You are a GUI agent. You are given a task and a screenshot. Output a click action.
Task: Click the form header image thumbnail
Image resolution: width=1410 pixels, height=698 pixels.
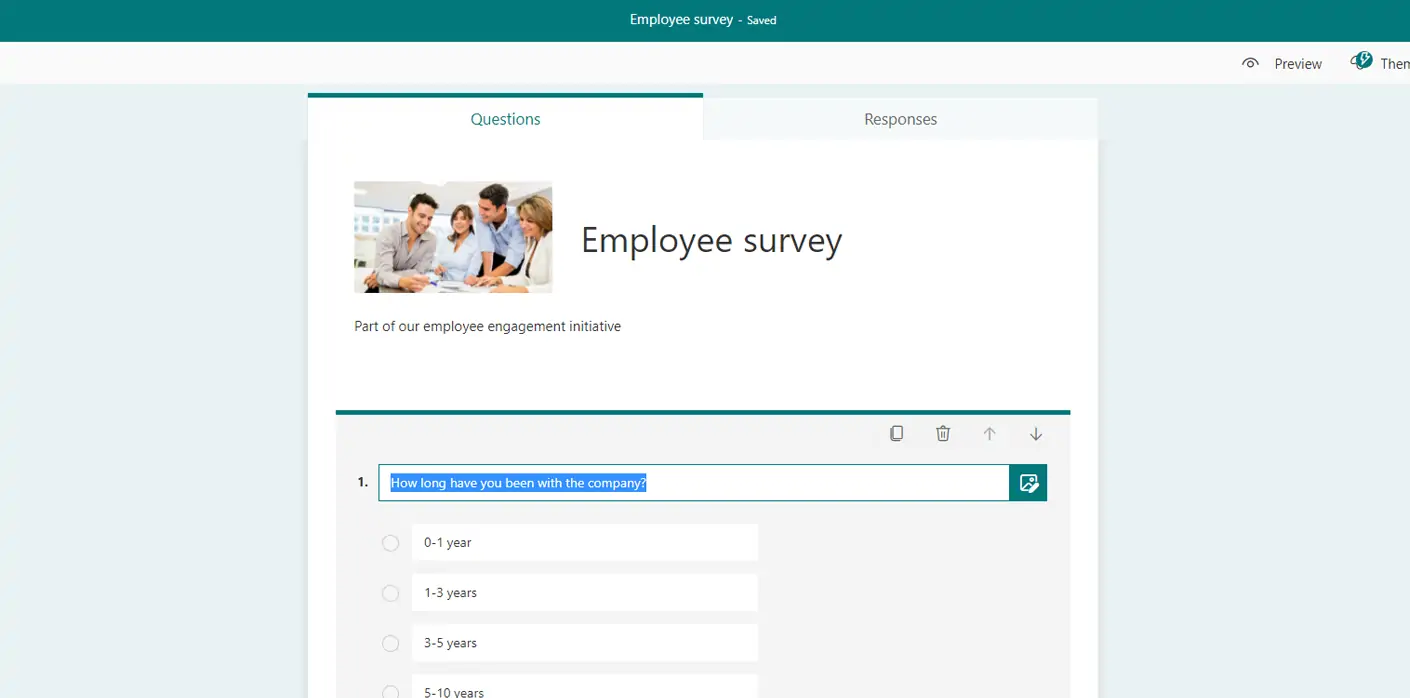tap(452, 237)
